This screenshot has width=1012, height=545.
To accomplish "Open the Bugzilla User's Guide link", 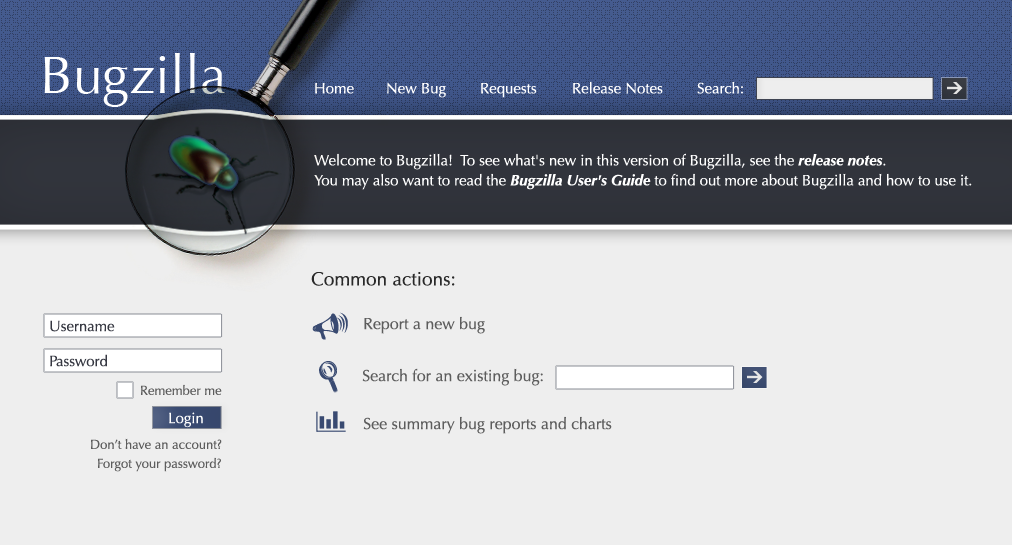I will pos(580,181).
